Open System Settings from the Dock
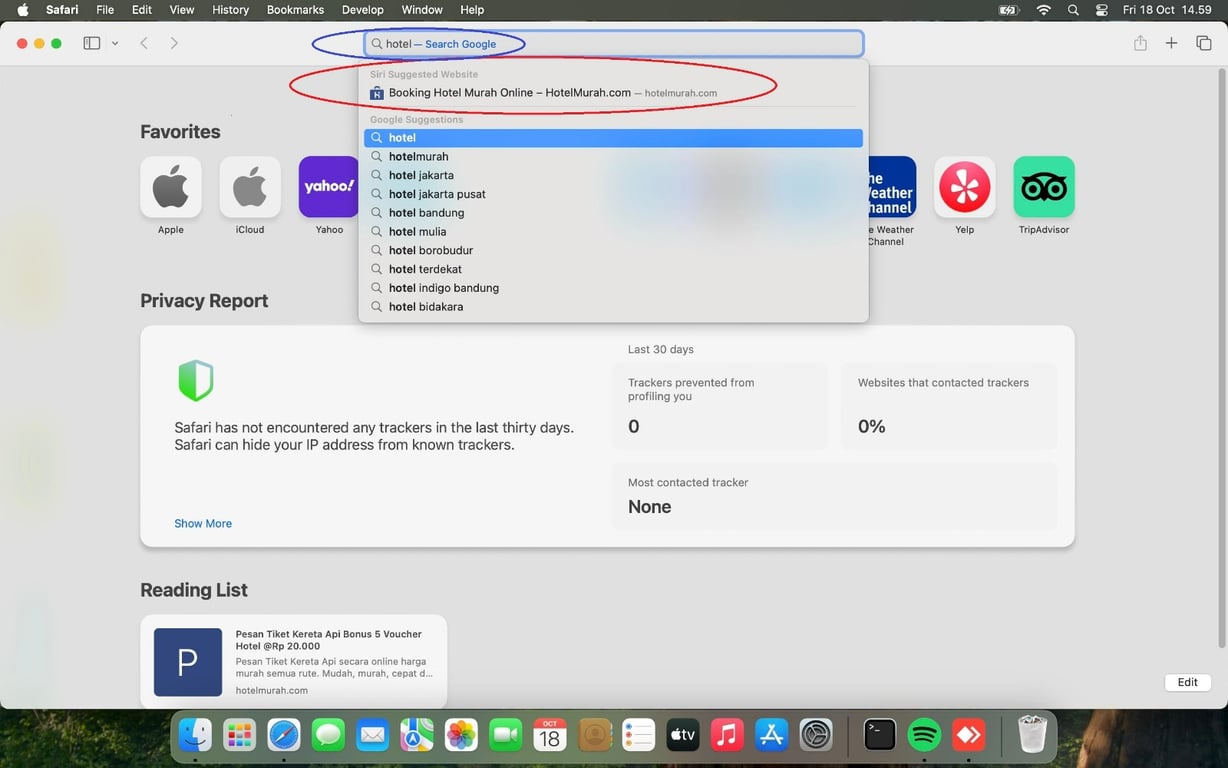 816,735
